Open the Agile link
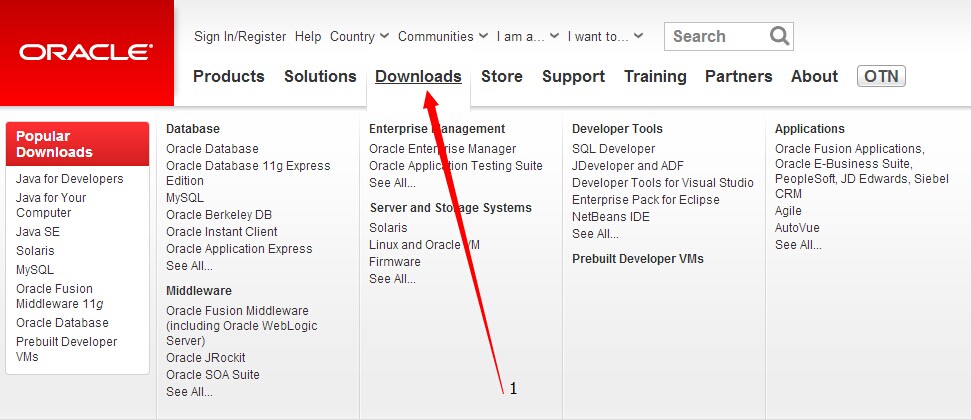971x420 pixels. pyautogui.click(x=788, y=211)
